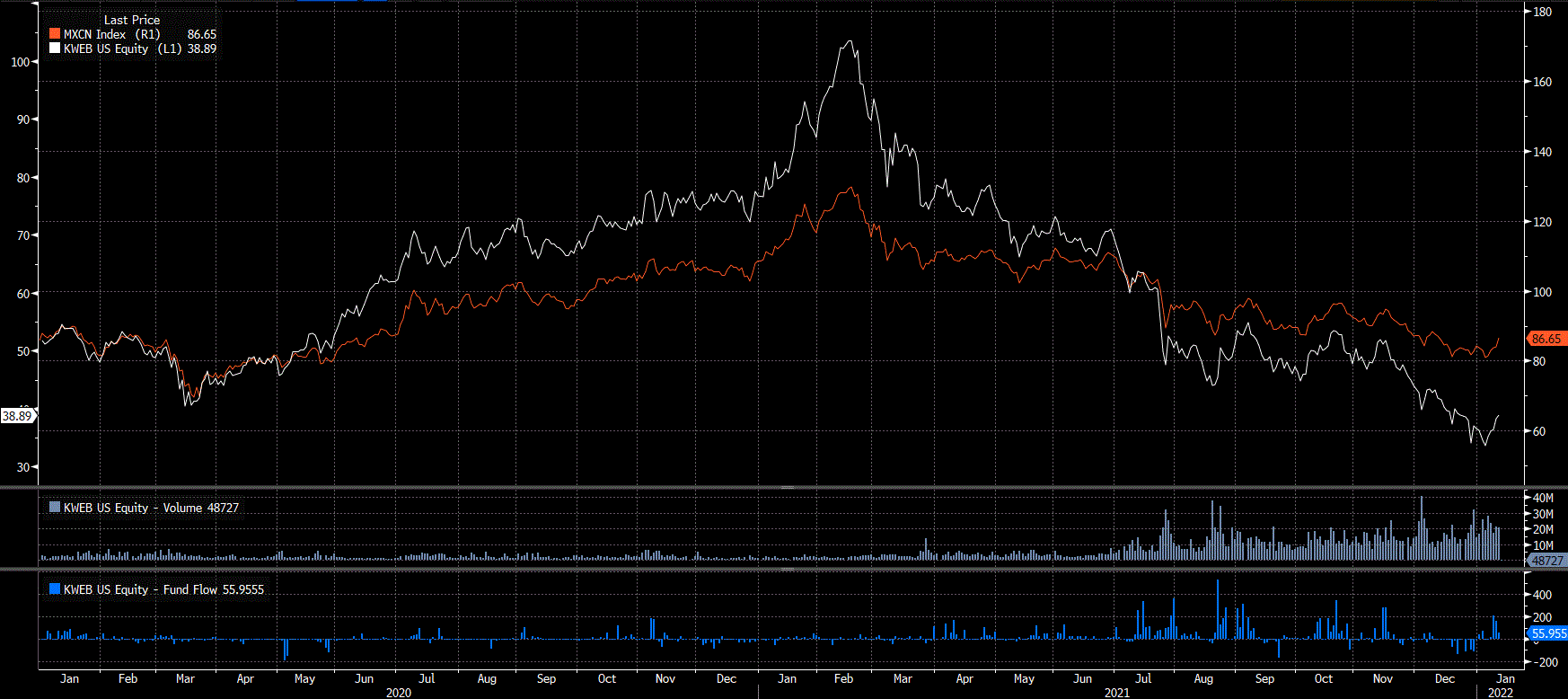The height and width of the screenshot is (699, 1568).
Task: Select the KWEB US Equity (L1) legend label
Action: click(x=122, y=49)
